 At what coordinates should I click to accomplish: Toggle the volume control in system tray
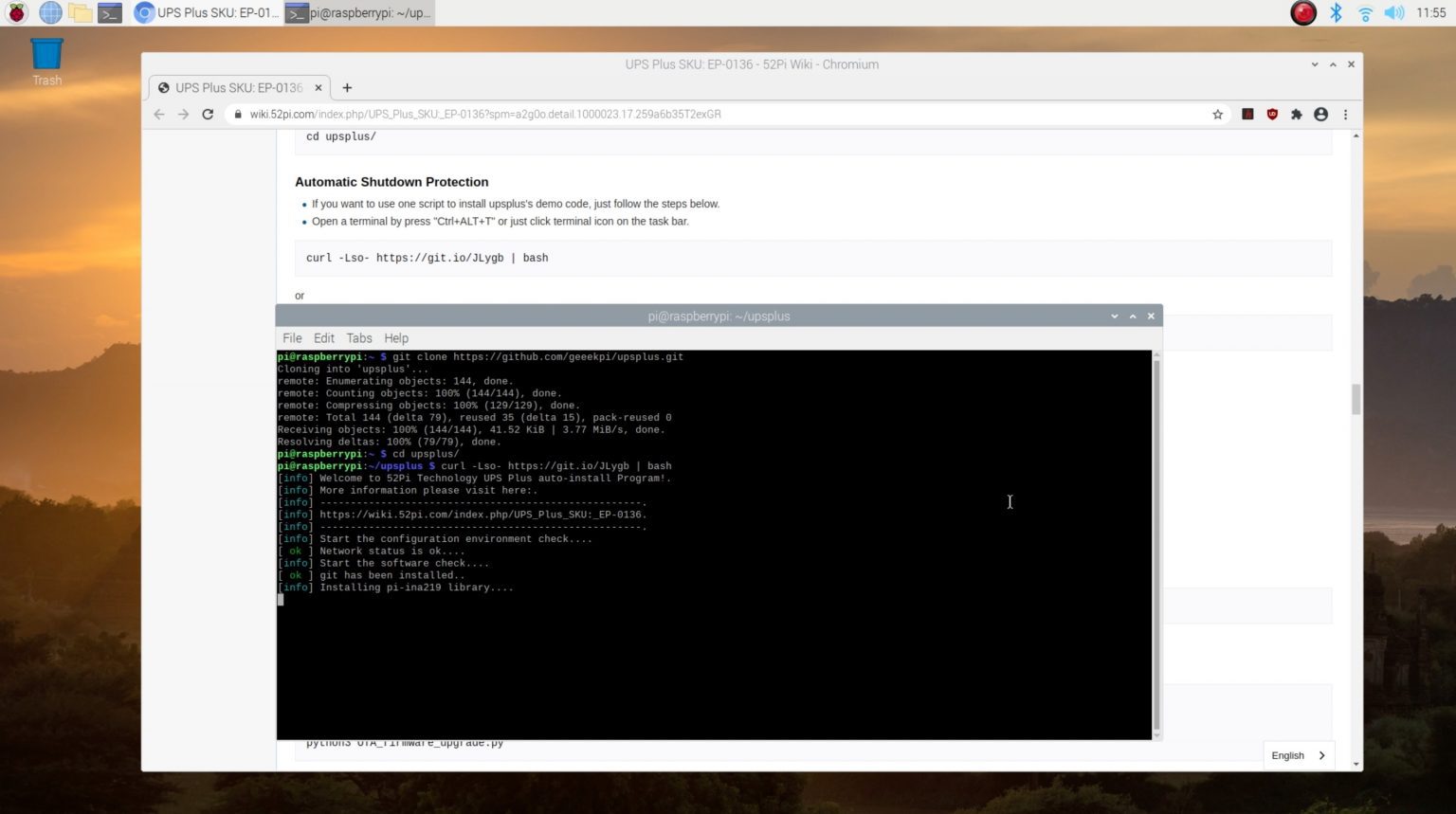[x=1392, y=12]
